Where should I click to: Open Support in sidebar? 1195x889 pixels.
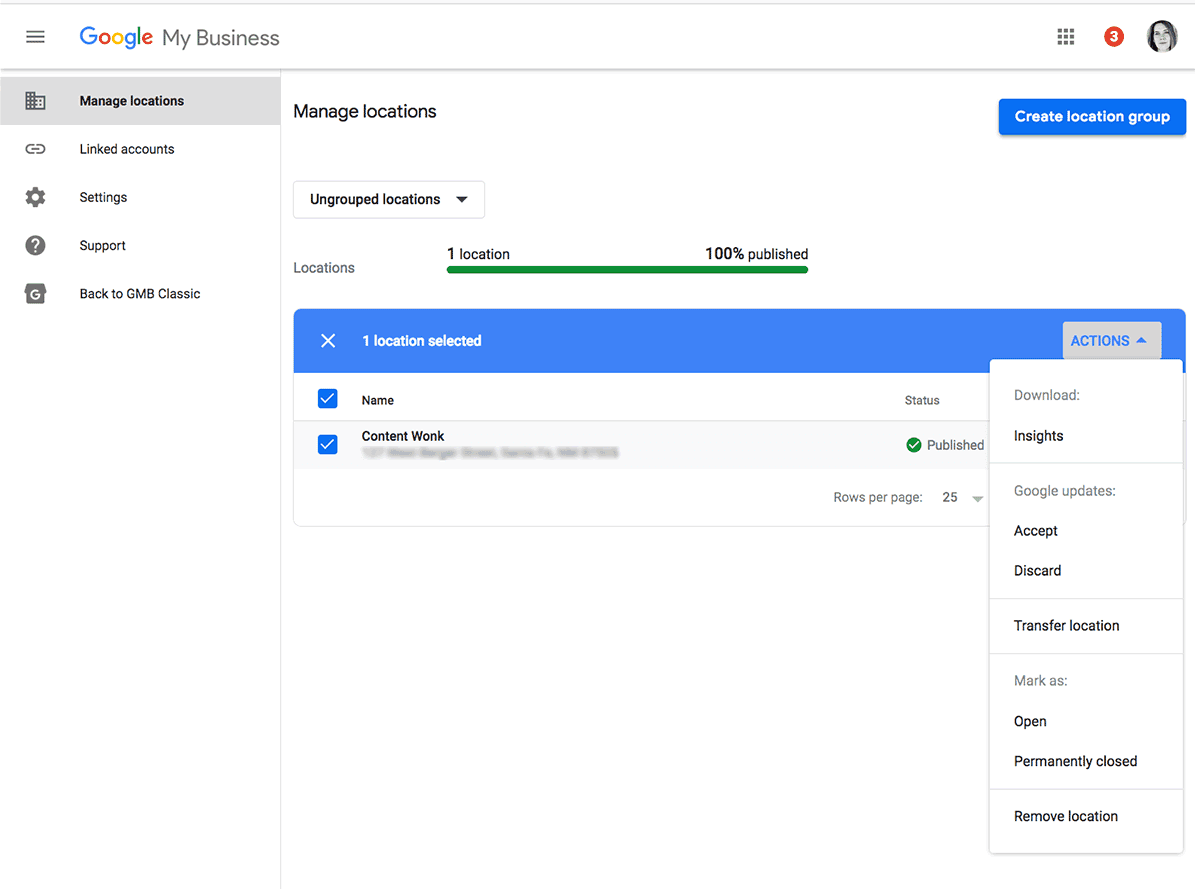tap(140, 246)
